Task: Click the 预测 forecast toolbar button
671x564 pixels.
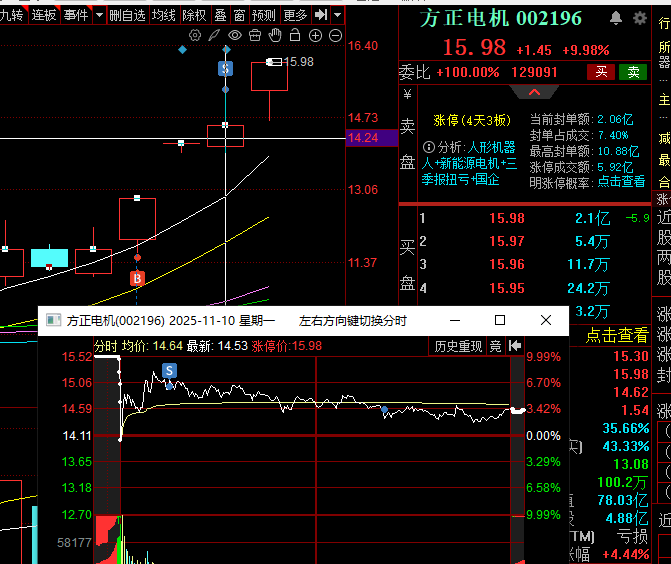Action: 264,16
